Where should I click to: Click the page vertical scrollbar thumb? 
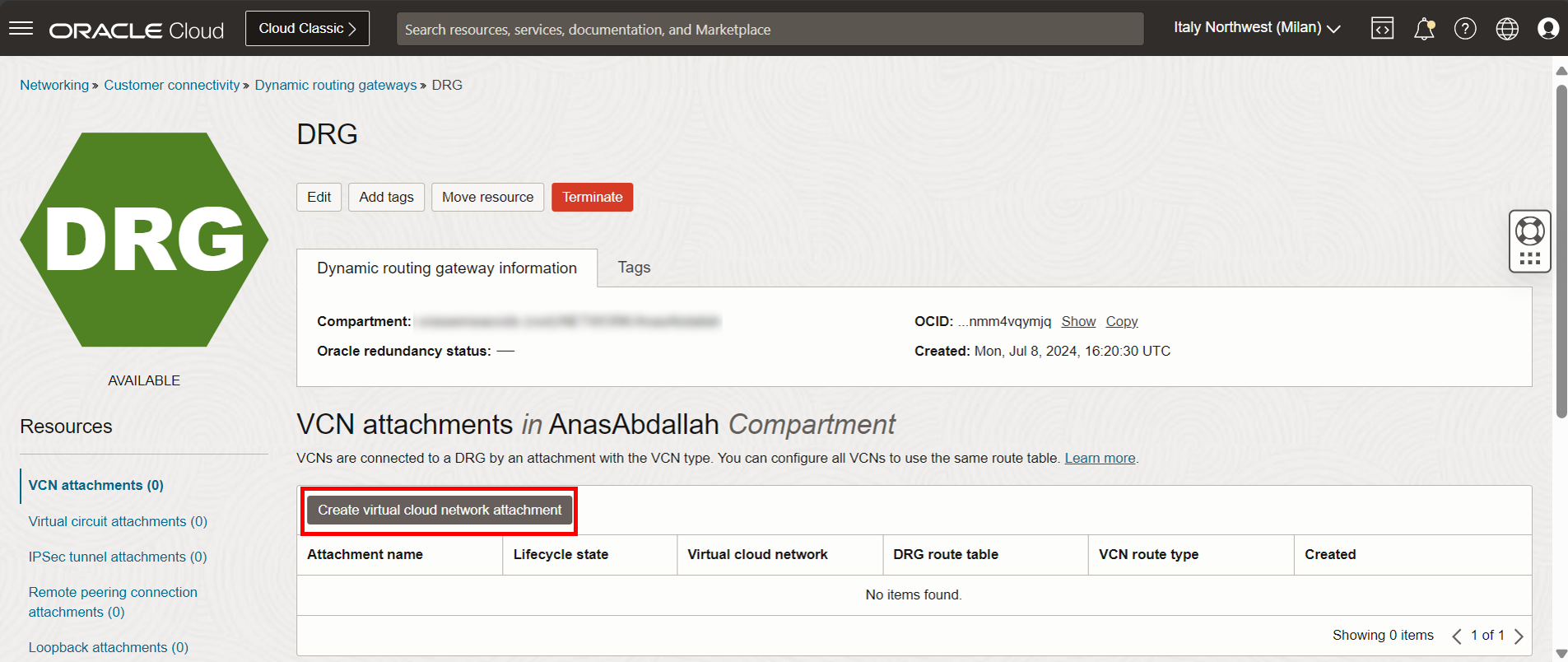1561,251
